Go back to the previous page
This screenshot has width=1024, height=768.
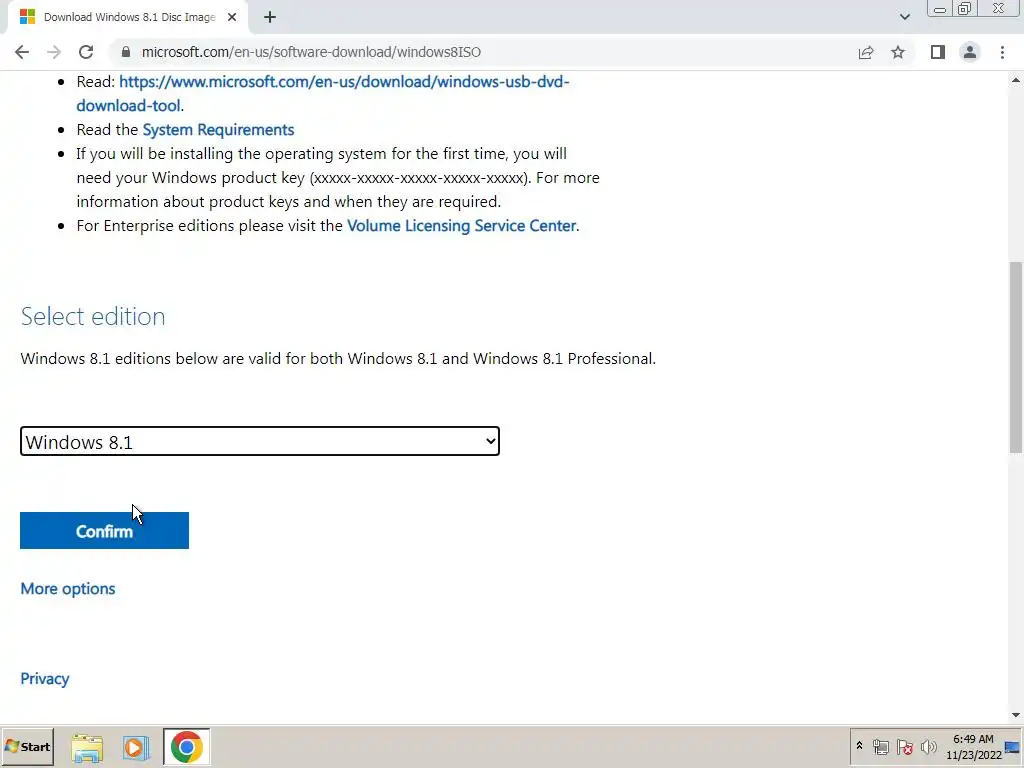pyautogui.click(x=22, y=52)
